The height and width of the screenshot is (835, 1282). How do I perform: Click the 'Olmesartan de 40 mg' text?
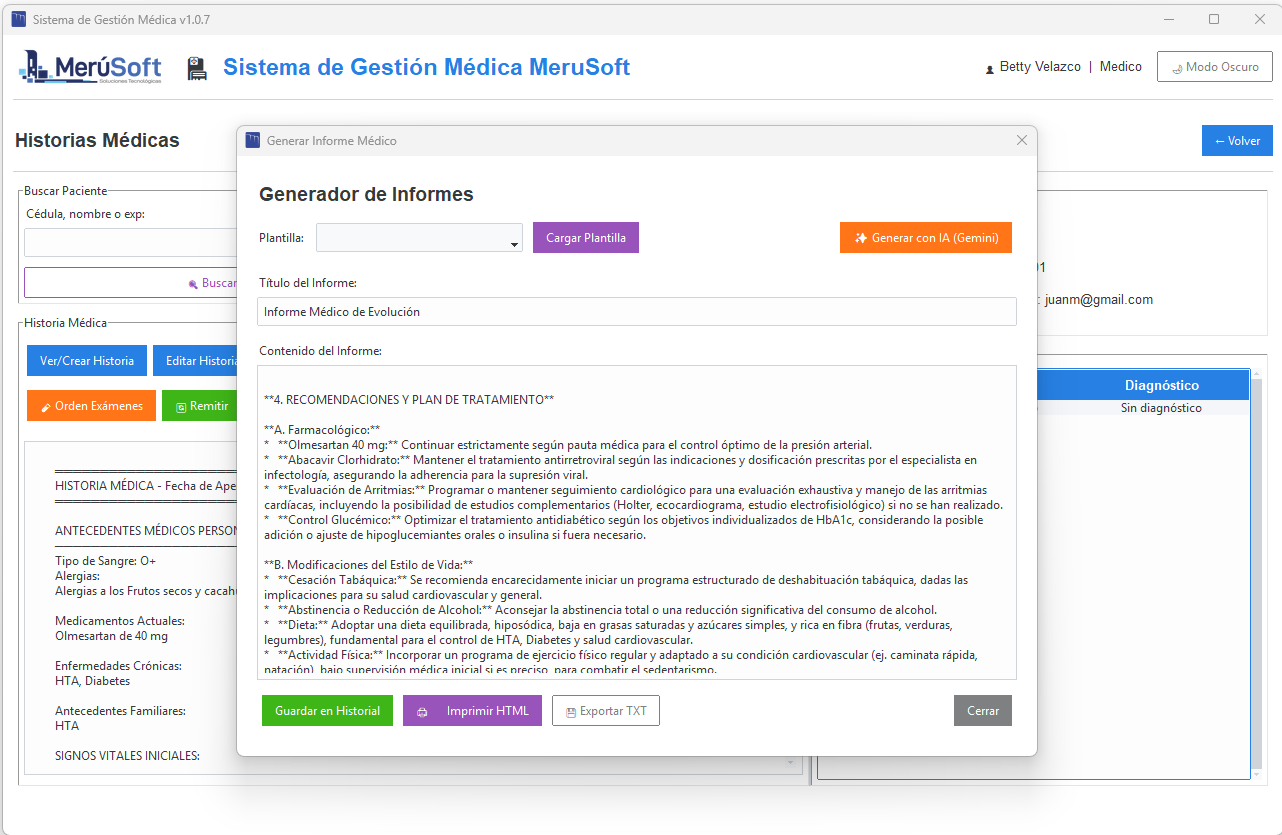[x=111, y=636]
